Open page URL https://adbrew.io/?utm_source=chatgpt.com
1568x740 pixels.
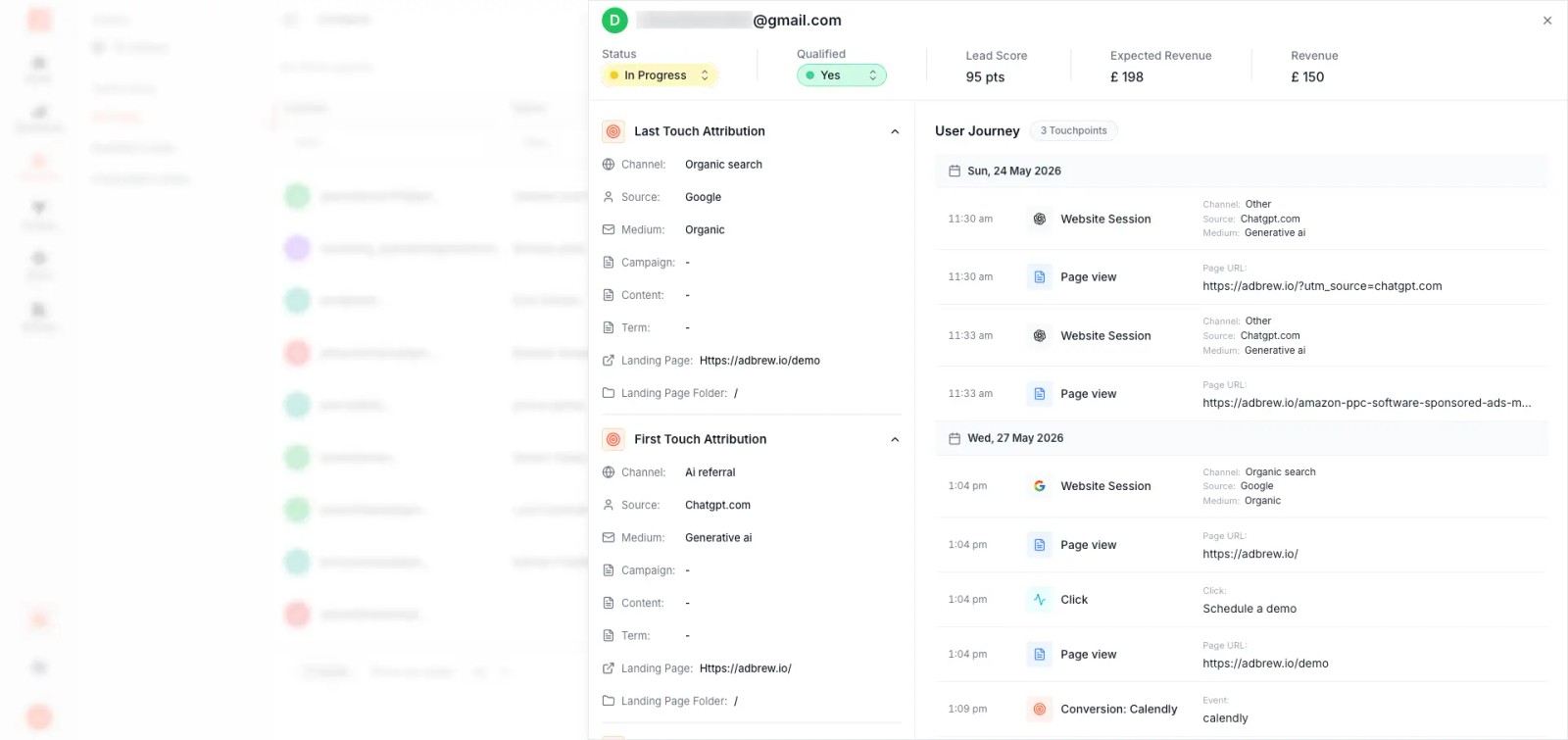point(1322,286)
